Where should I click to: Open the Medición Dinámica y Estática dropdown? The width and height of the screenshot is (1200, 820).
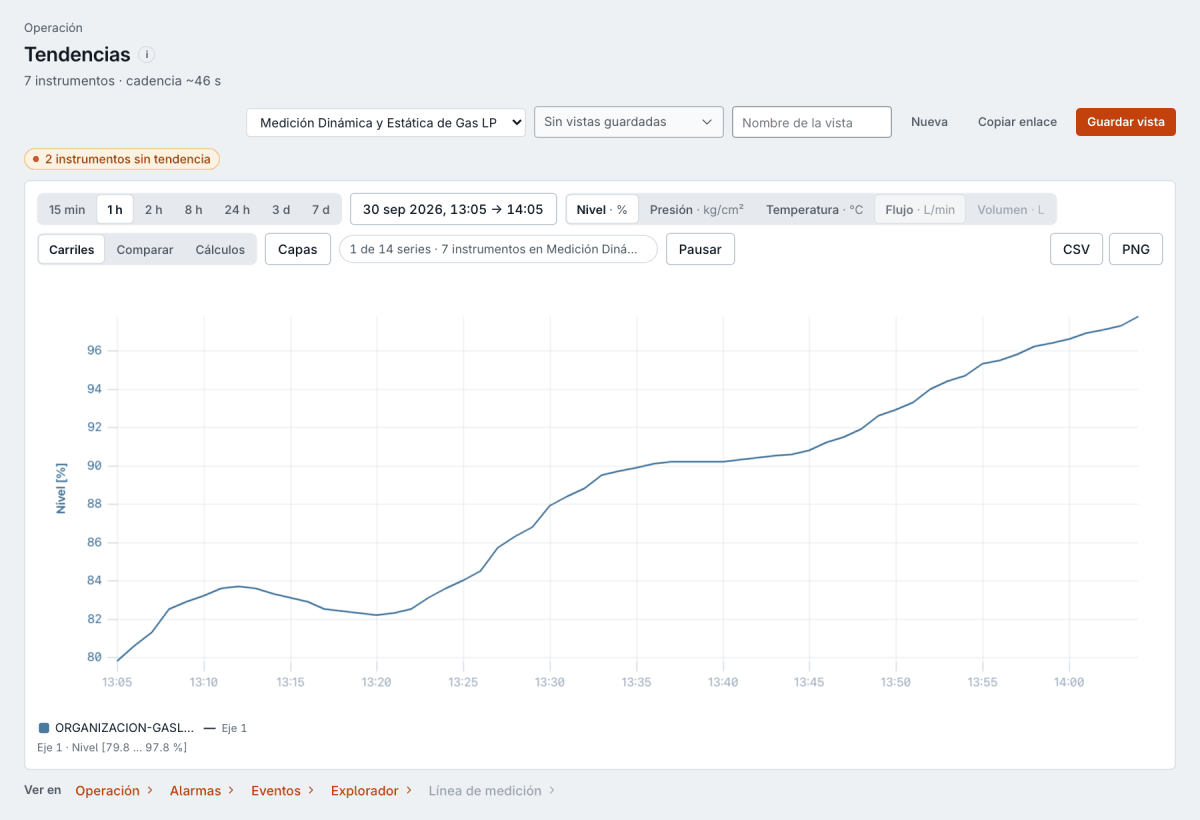point(386,122)
